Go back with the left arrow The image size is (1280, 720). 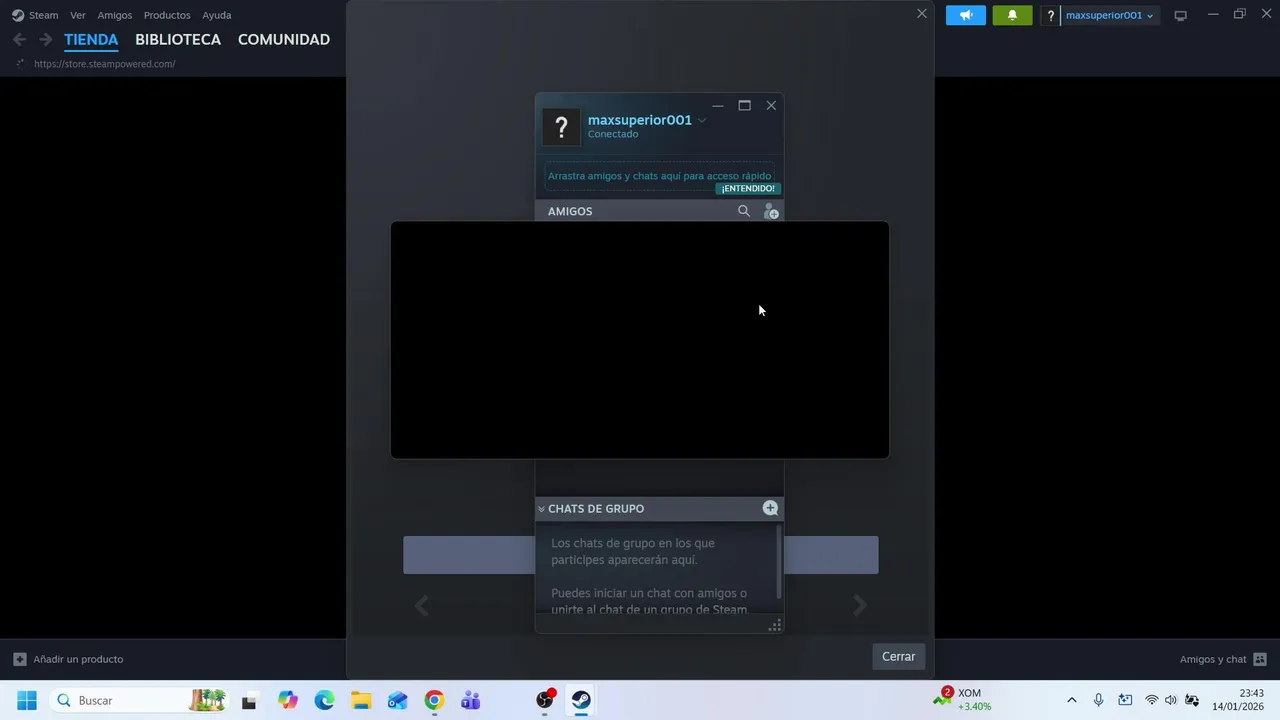[19, 39]
